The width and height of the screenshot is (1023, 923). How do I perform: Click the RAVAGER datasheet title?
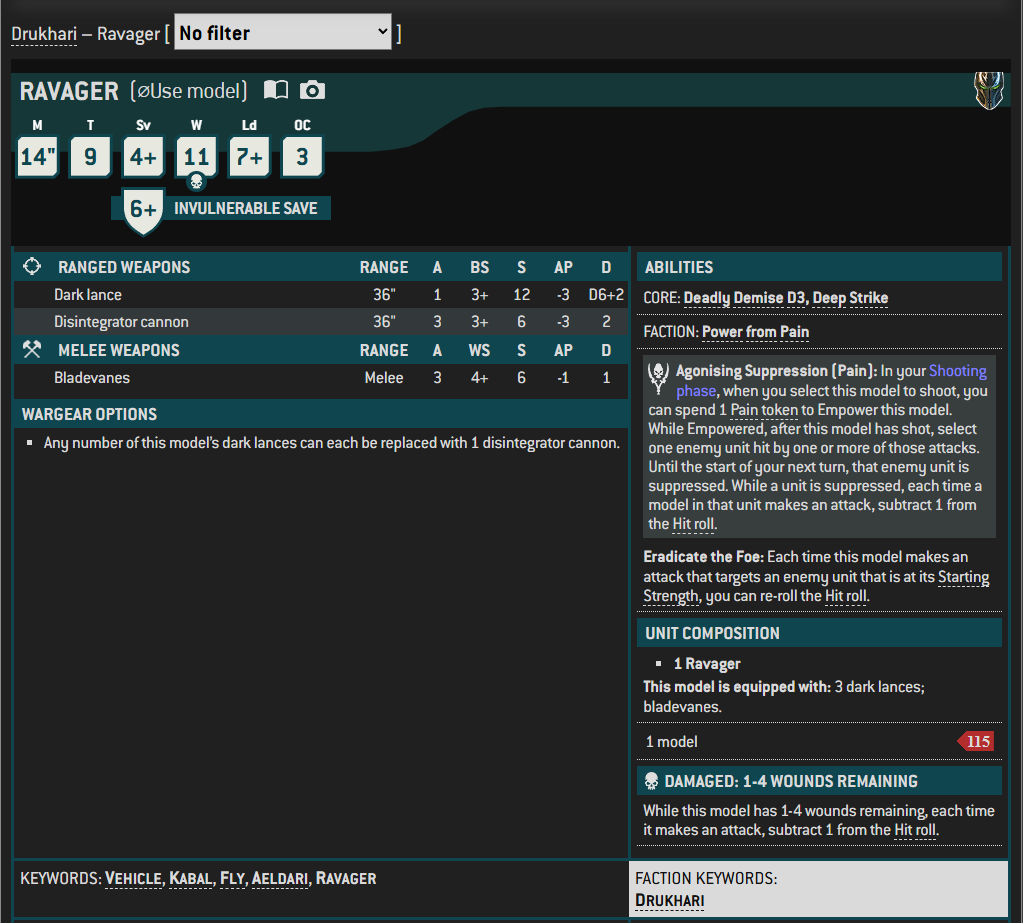(x=69, y=91)
